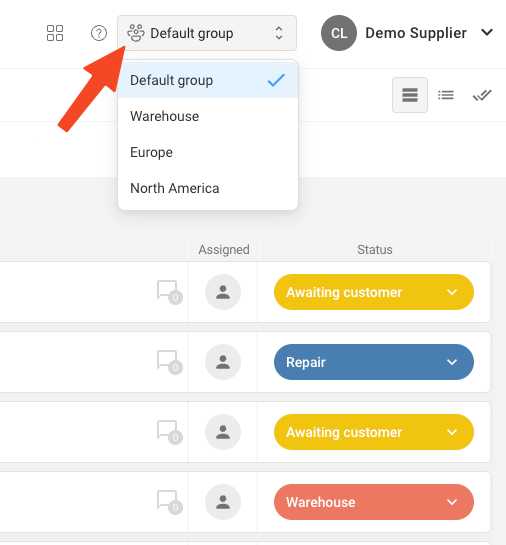
Task: Select the checked Default group option
Action: pyautogui.click(x=208, y=80)
